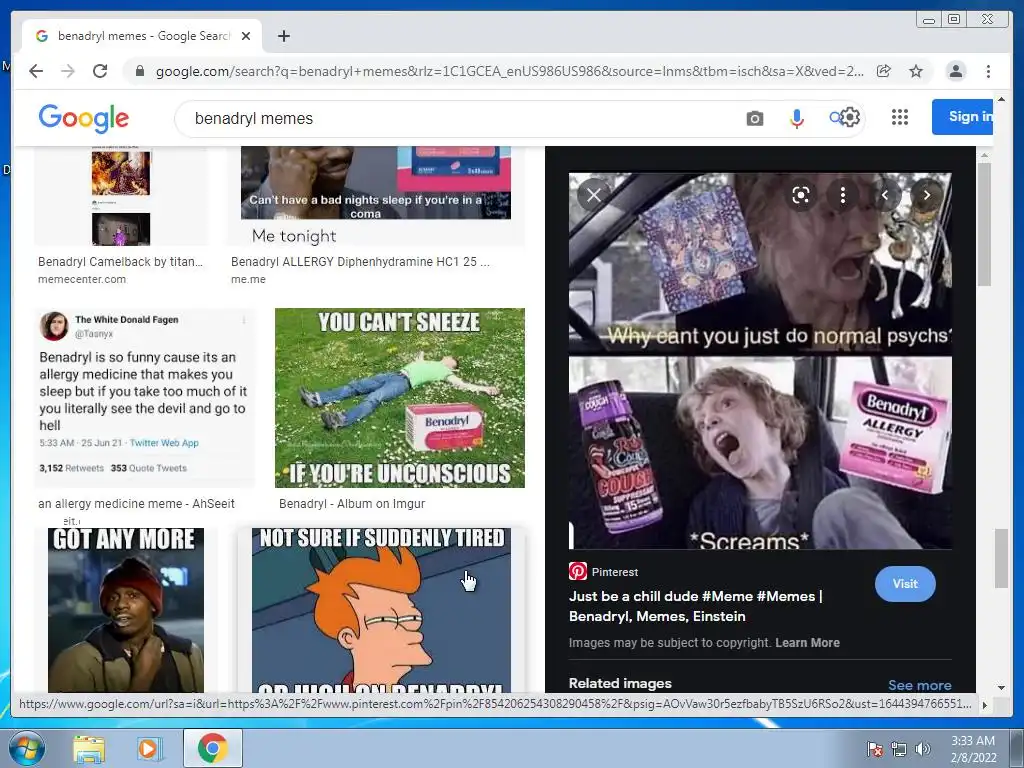1024x768 pixels.
Task: Click the preview panel scrollbar thumb
Action: 984,224
